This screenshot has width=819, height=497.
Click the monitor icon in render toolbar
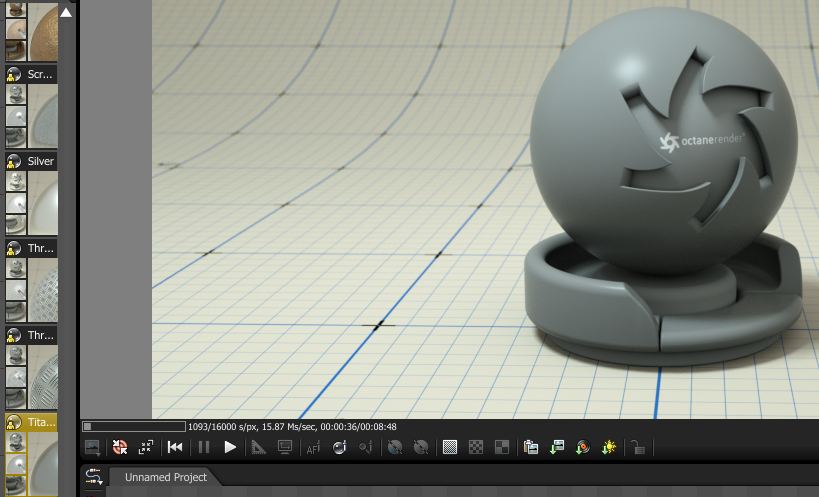[285, 447]
